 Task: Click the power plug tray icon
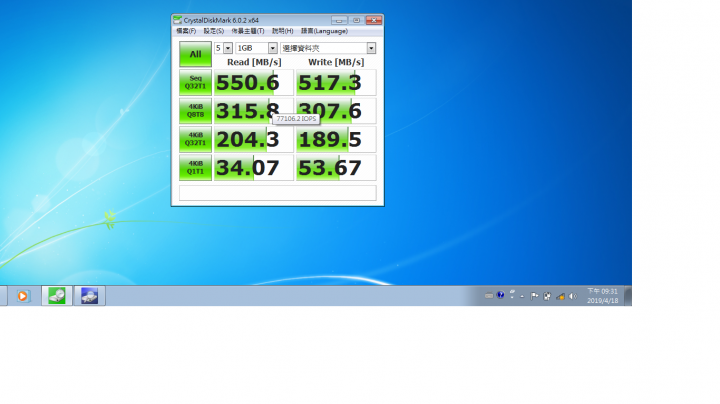pos(547,297)
